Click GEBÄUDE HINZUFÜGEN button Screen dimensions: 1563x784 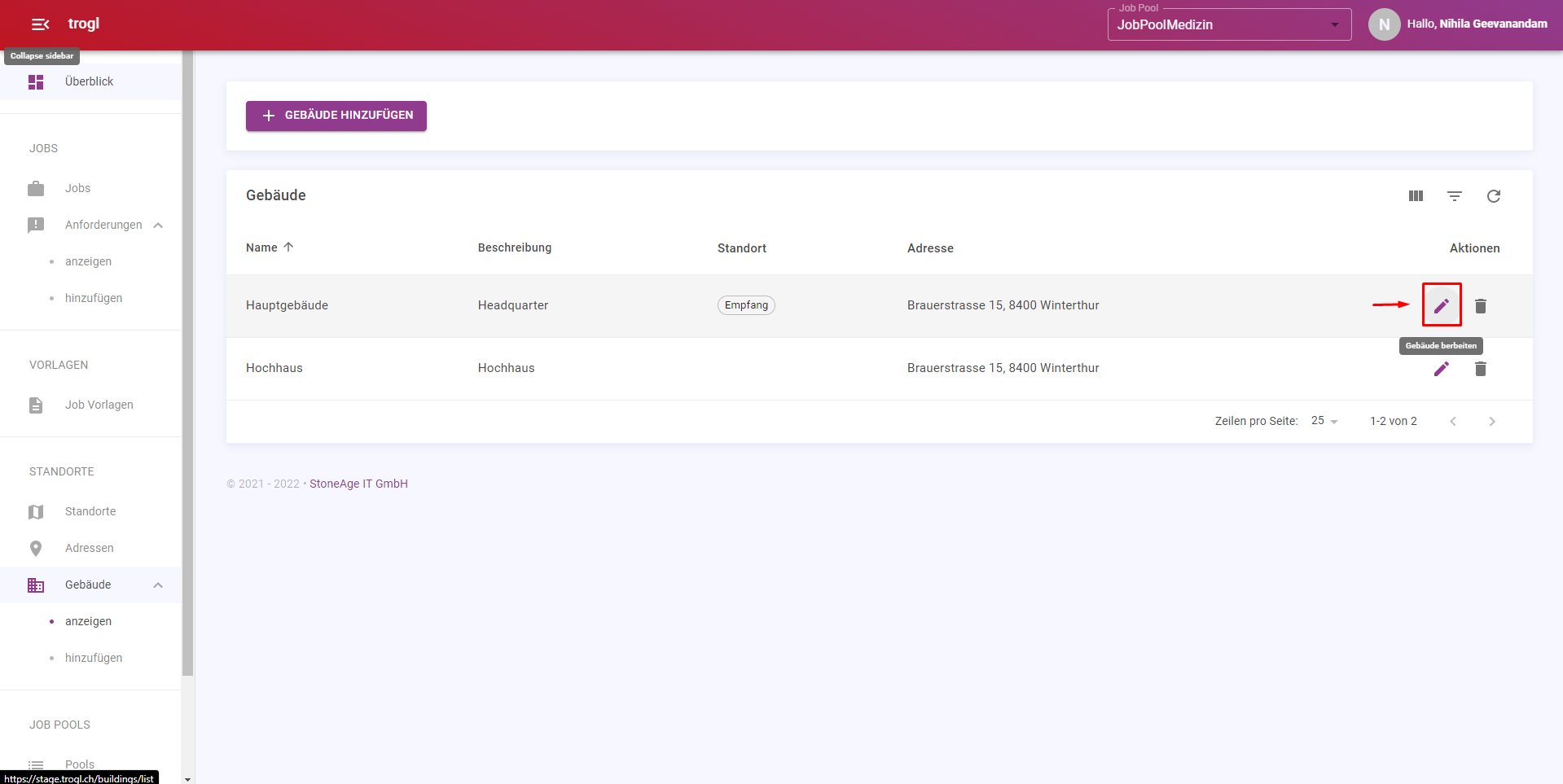tap(336, 116)
